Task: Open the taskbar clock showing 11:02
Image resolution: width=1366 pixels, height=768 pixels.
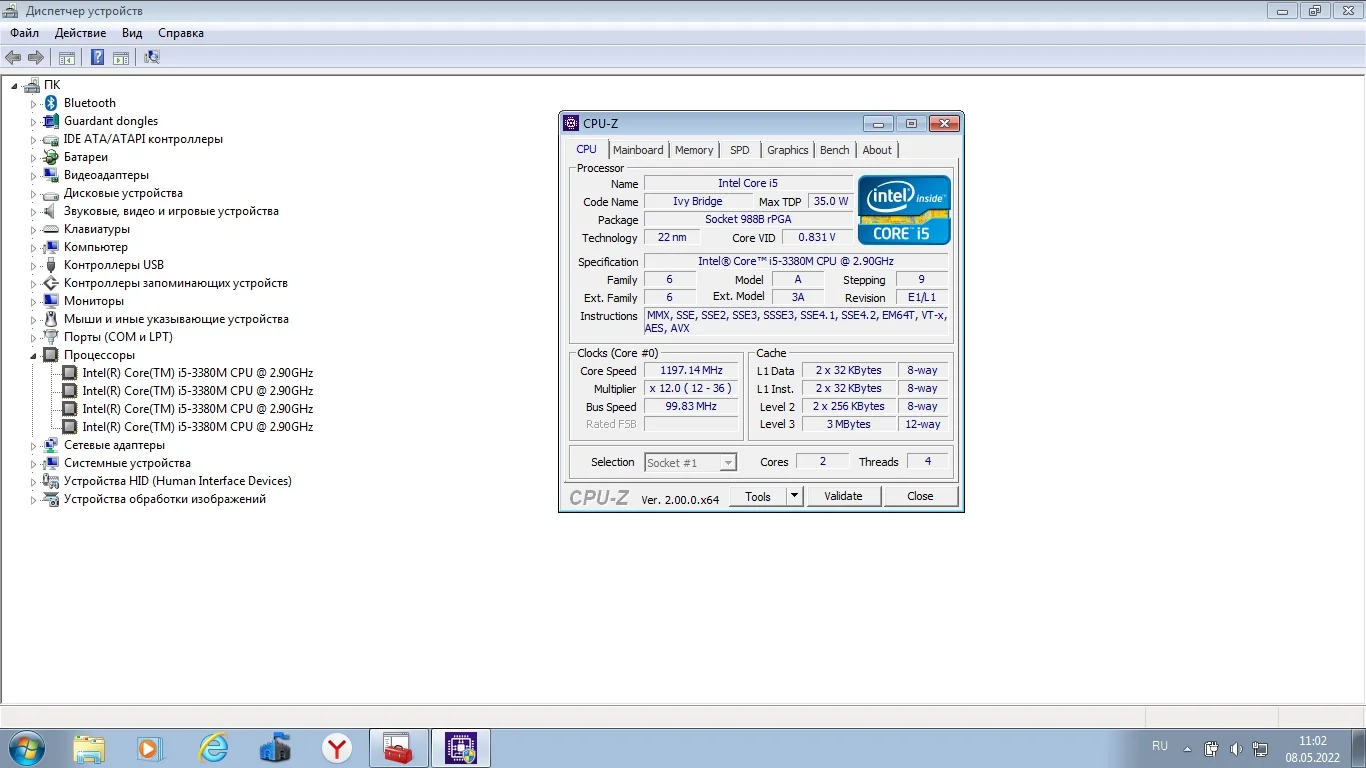Action: click(1312, 749)
